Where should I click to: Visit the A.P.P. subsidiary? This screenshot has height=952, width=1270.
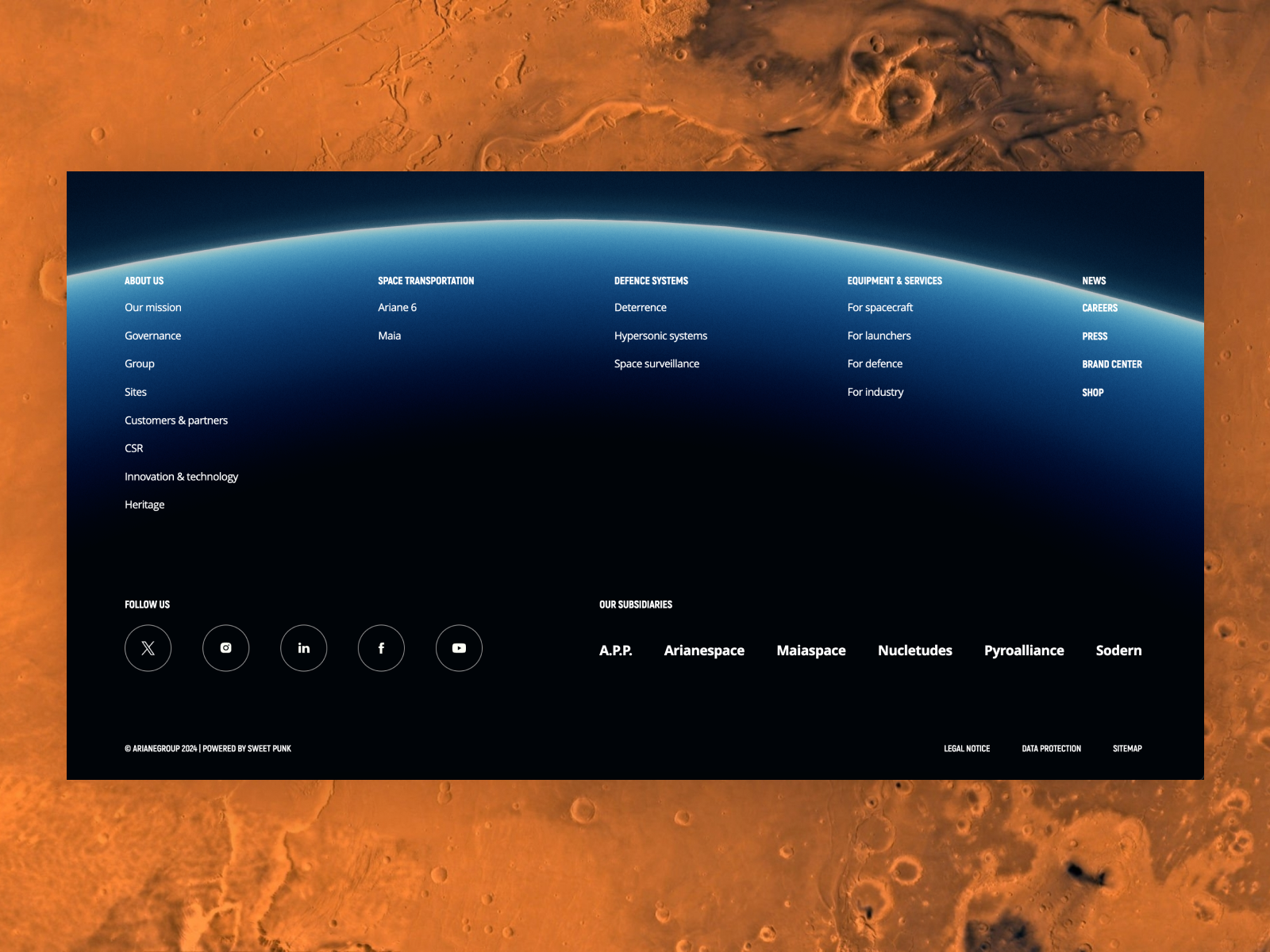(x=616, y=651)
